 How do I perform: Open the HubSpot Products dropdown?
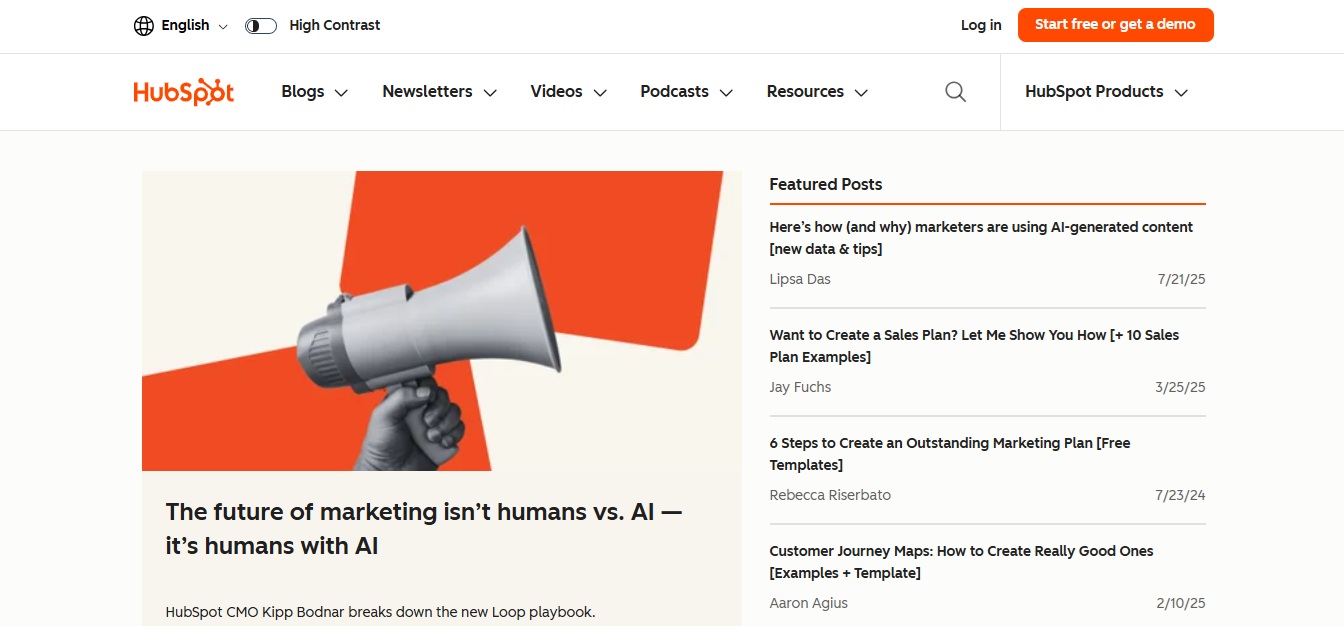pos(1105,92)
